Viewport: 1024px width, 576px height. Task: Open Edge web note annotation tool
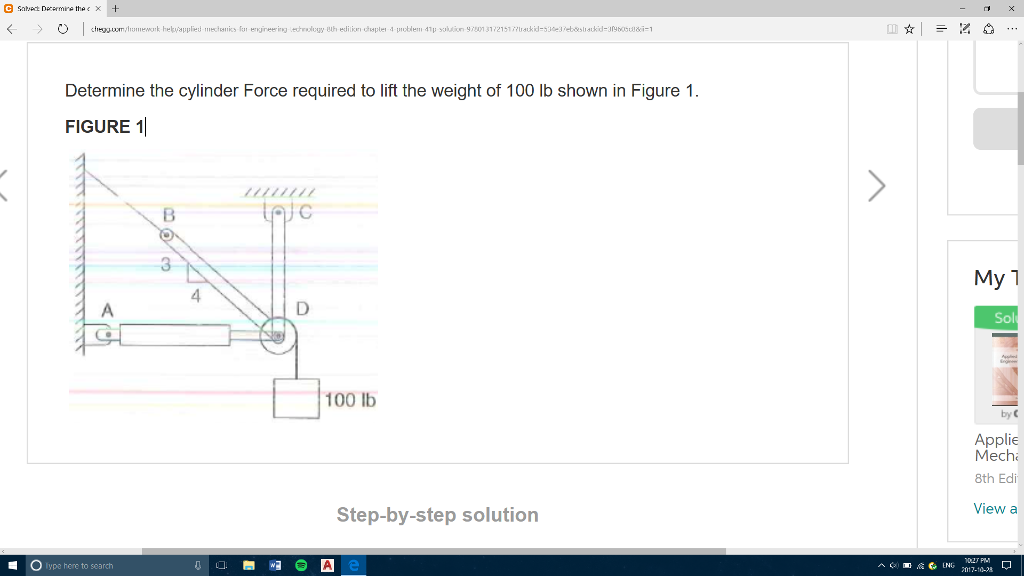[x=965, y=29]
